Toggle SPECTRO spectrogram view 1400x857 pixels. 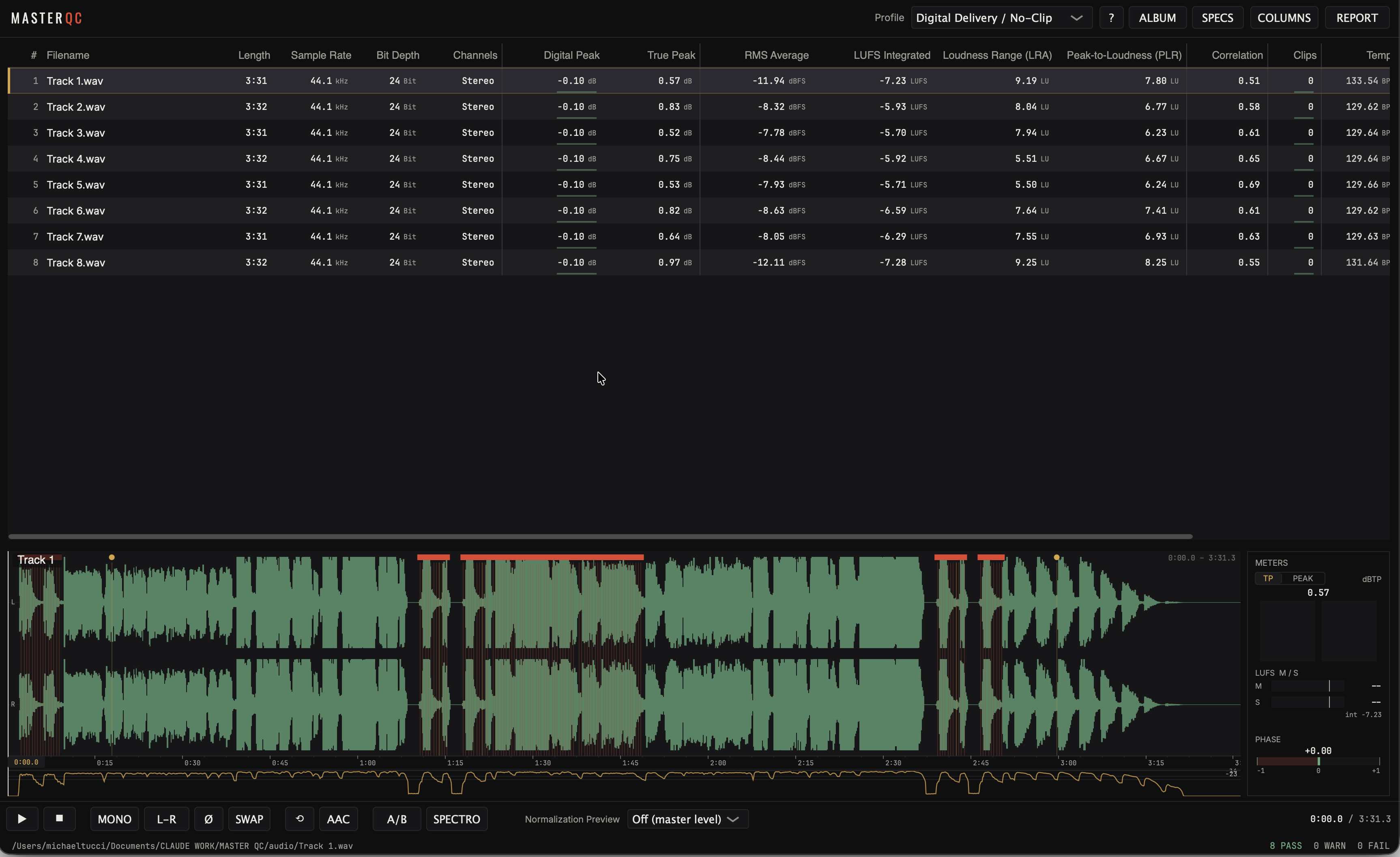tap(457, 819)
